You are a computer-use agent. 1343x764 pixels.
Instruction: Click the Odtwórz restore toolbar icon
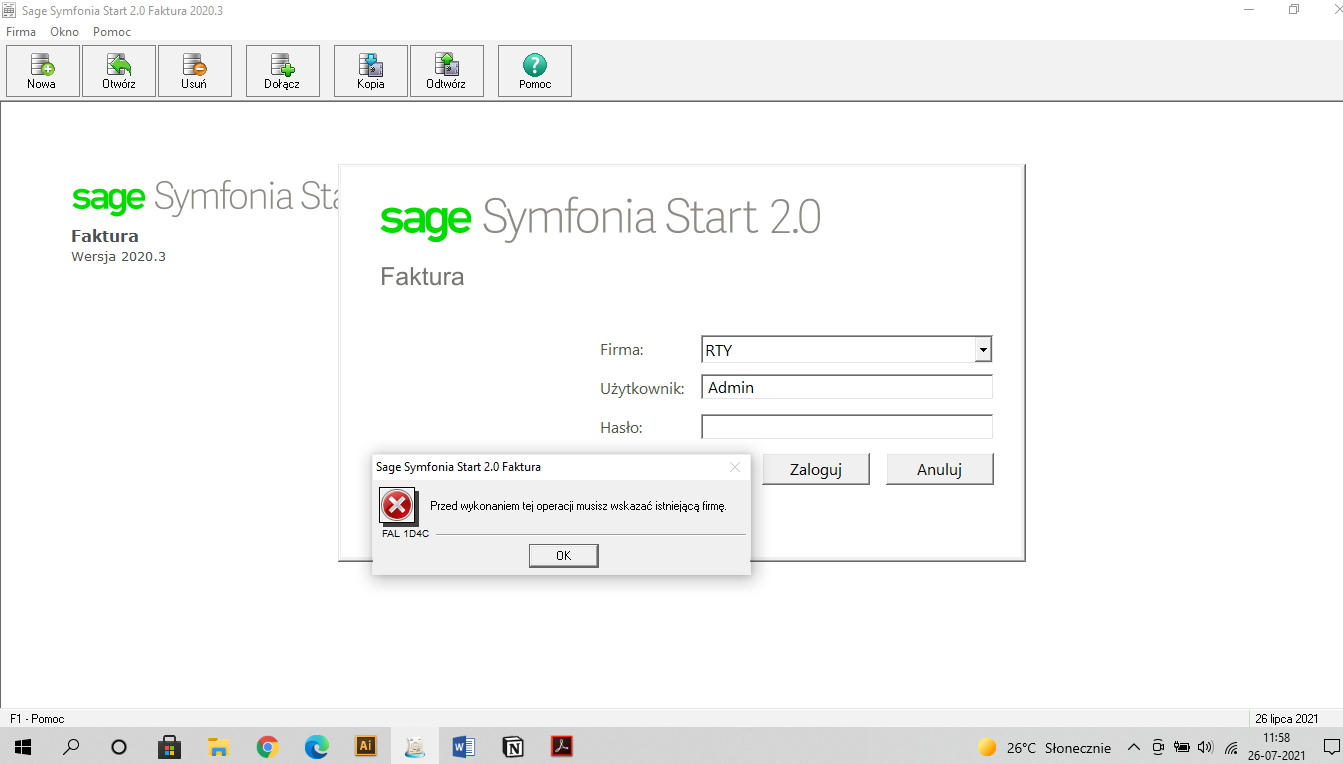447,71
